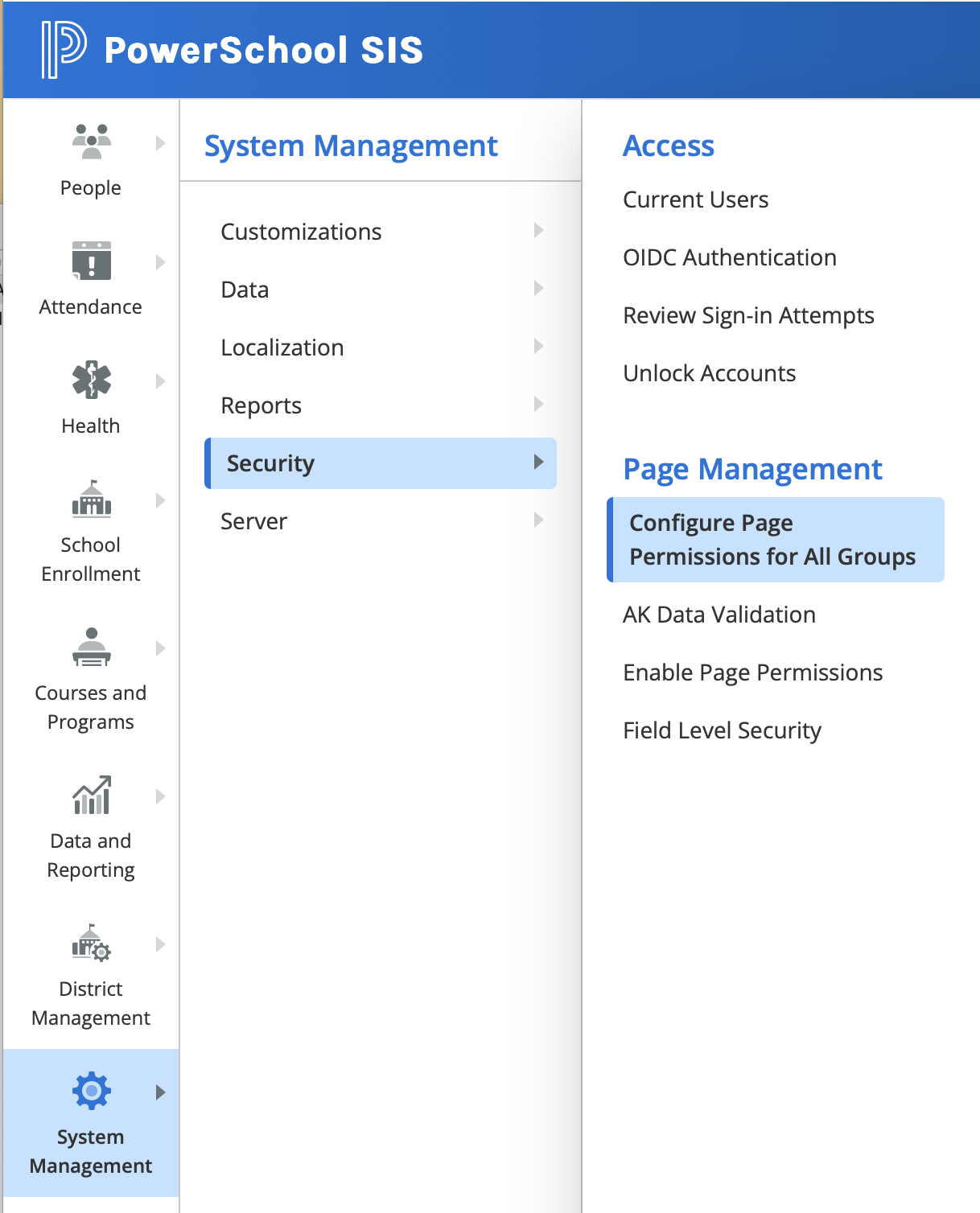This screenshot has width=980, height=1213.
Task: Open Field Level Security link
Action: coord(723,730)
